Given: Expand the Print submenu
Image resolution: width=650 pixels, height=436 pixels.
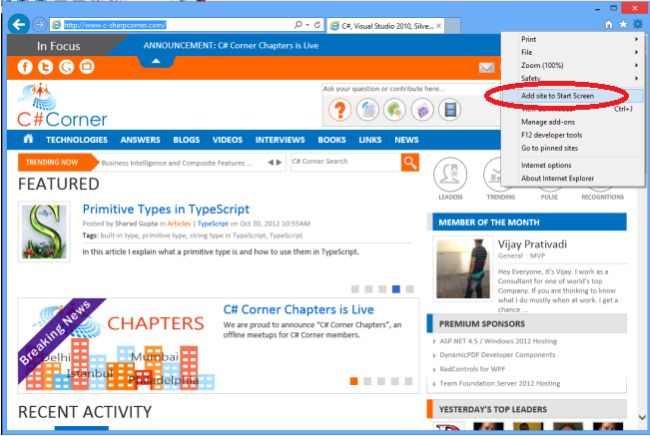Looking at the screenshot, I should pos(573,39).
